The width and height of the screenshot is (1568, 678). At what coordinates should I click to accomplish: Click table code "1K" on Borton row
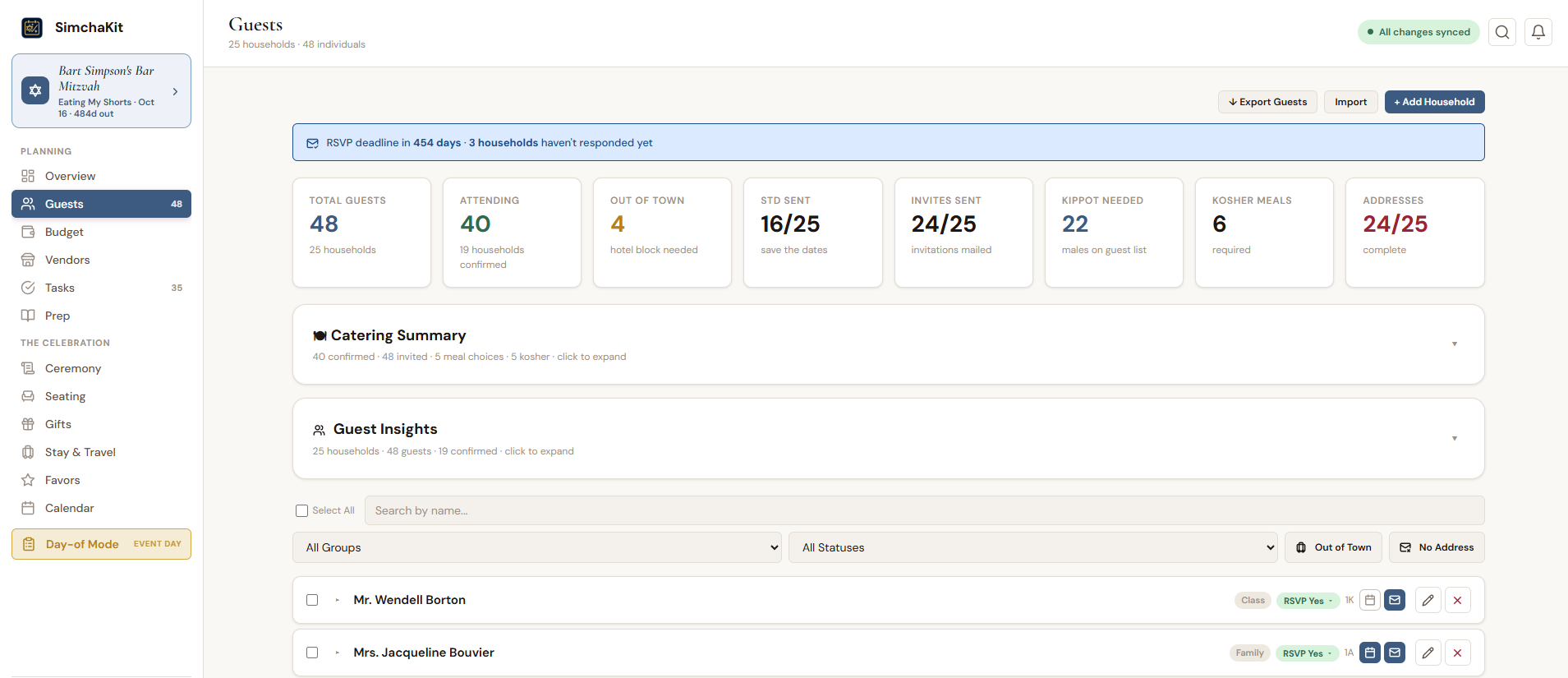click(x=1349, y=600)
